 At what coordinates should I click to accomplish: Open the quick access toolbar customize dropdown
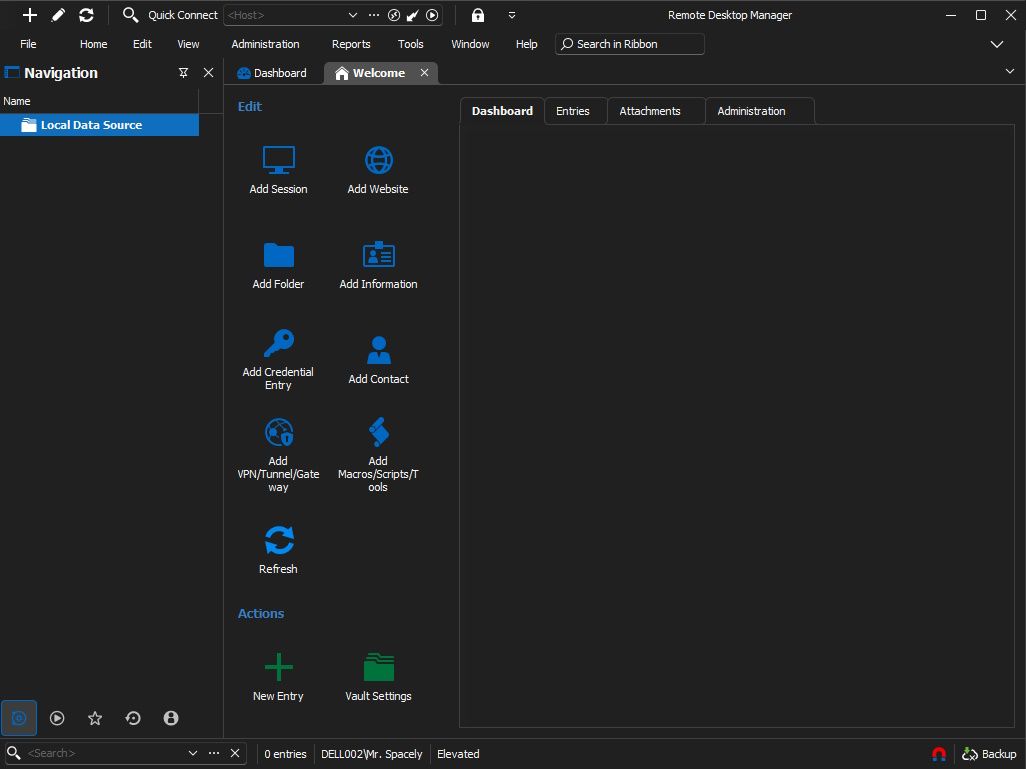(x=512, y=15)
